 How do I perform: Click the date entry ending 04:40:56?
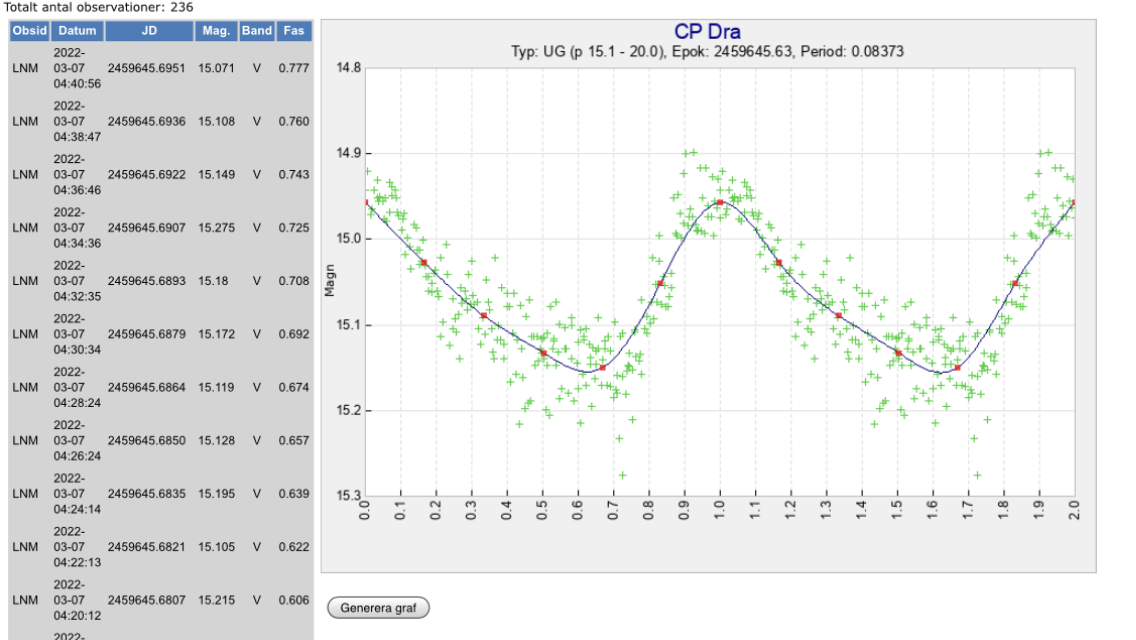(x=76, y=69)
